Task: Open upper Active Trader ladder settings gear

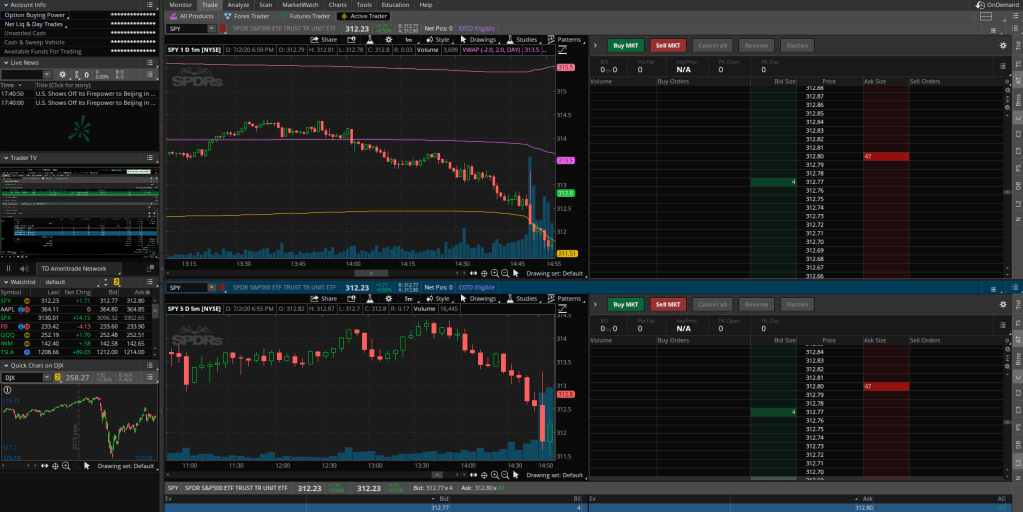Action: tap(1003, 45)
